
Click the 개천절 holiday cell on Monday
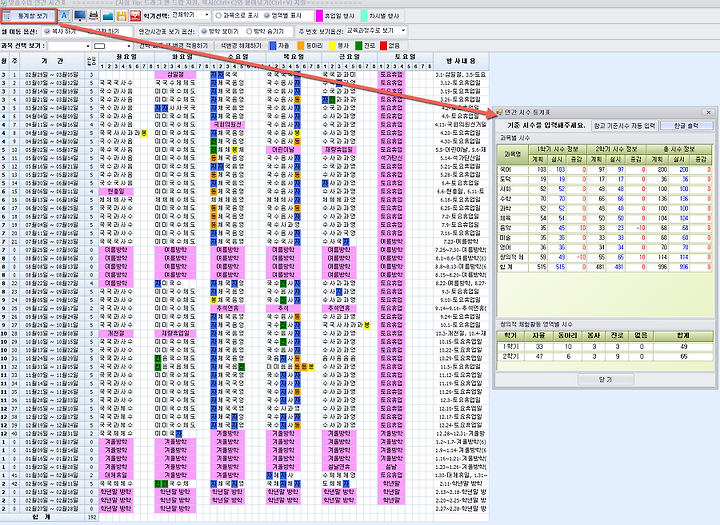pos(116,333)
